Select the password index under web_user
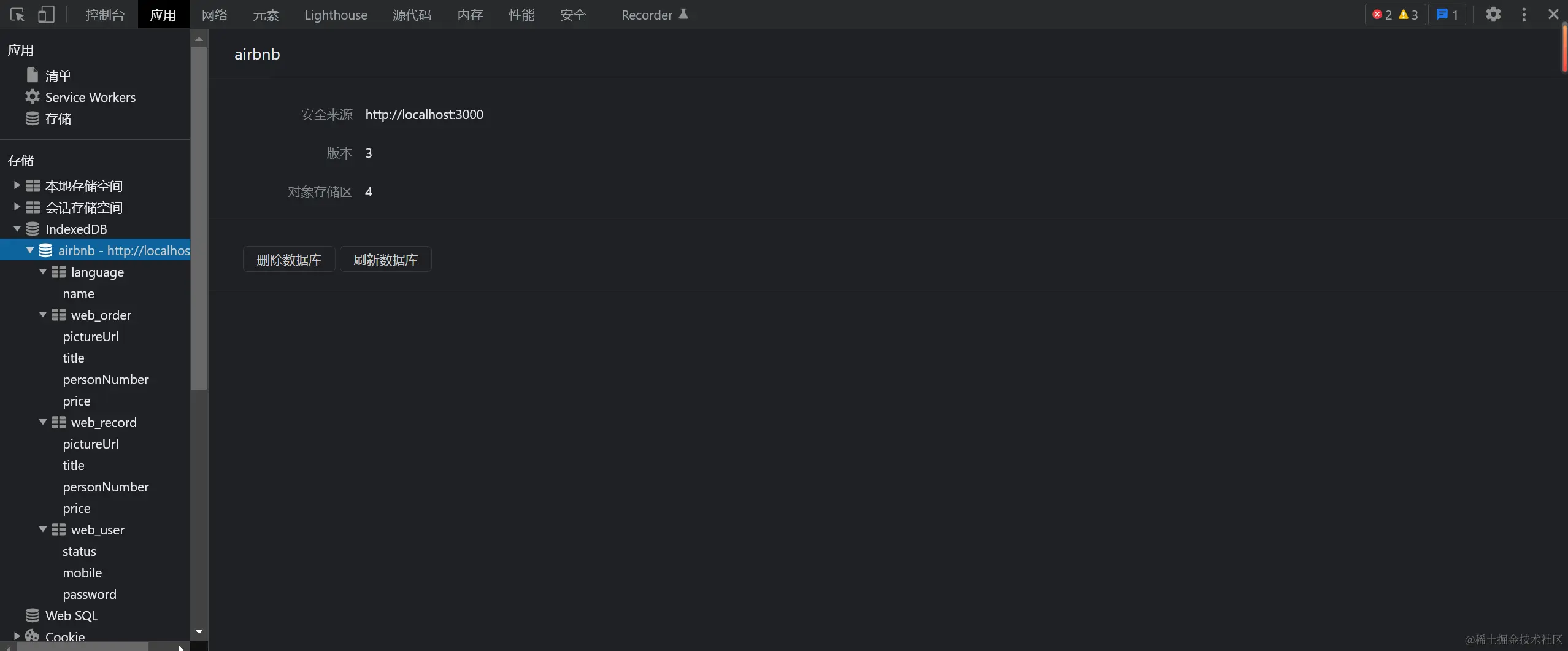This screenshot has height=651, width=1568. pyautogui.click(x=90, y=594)
